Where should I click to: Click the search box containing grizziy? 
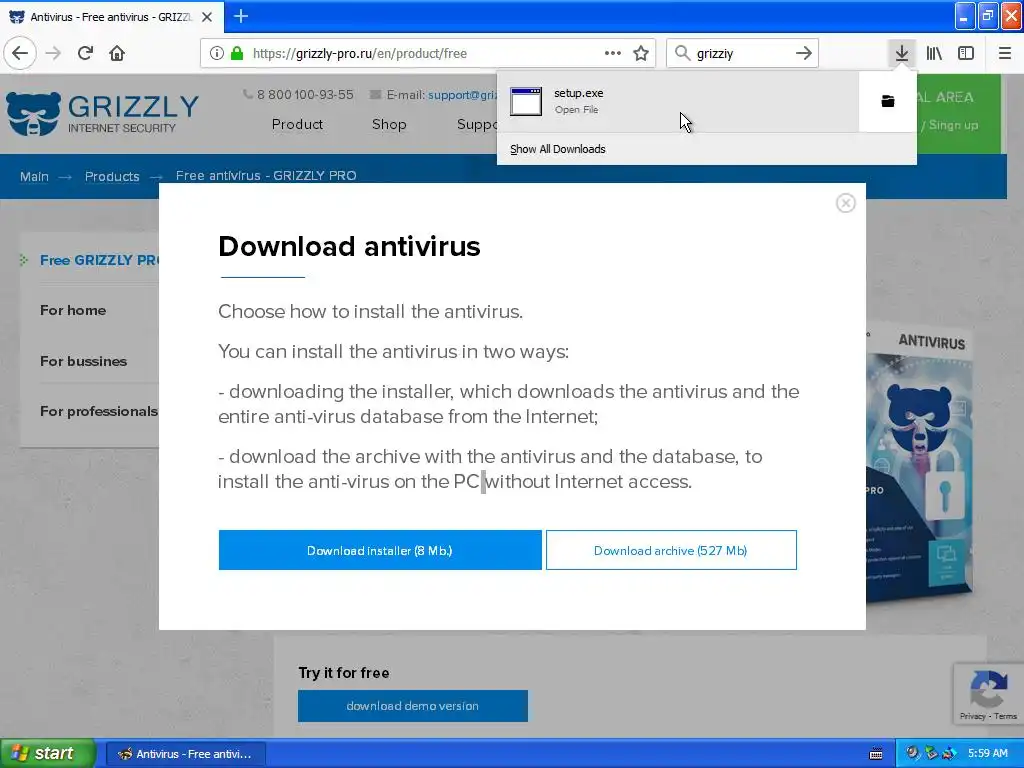pyautogui.click(x=742, y=54)
